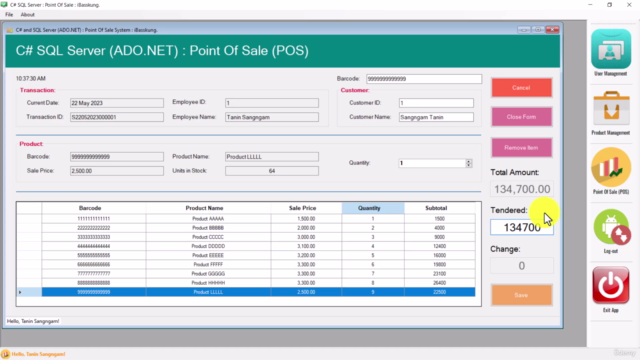Click the Product Name field
Image resolution: width=640 pixels, height=360 pixels.
271,157
